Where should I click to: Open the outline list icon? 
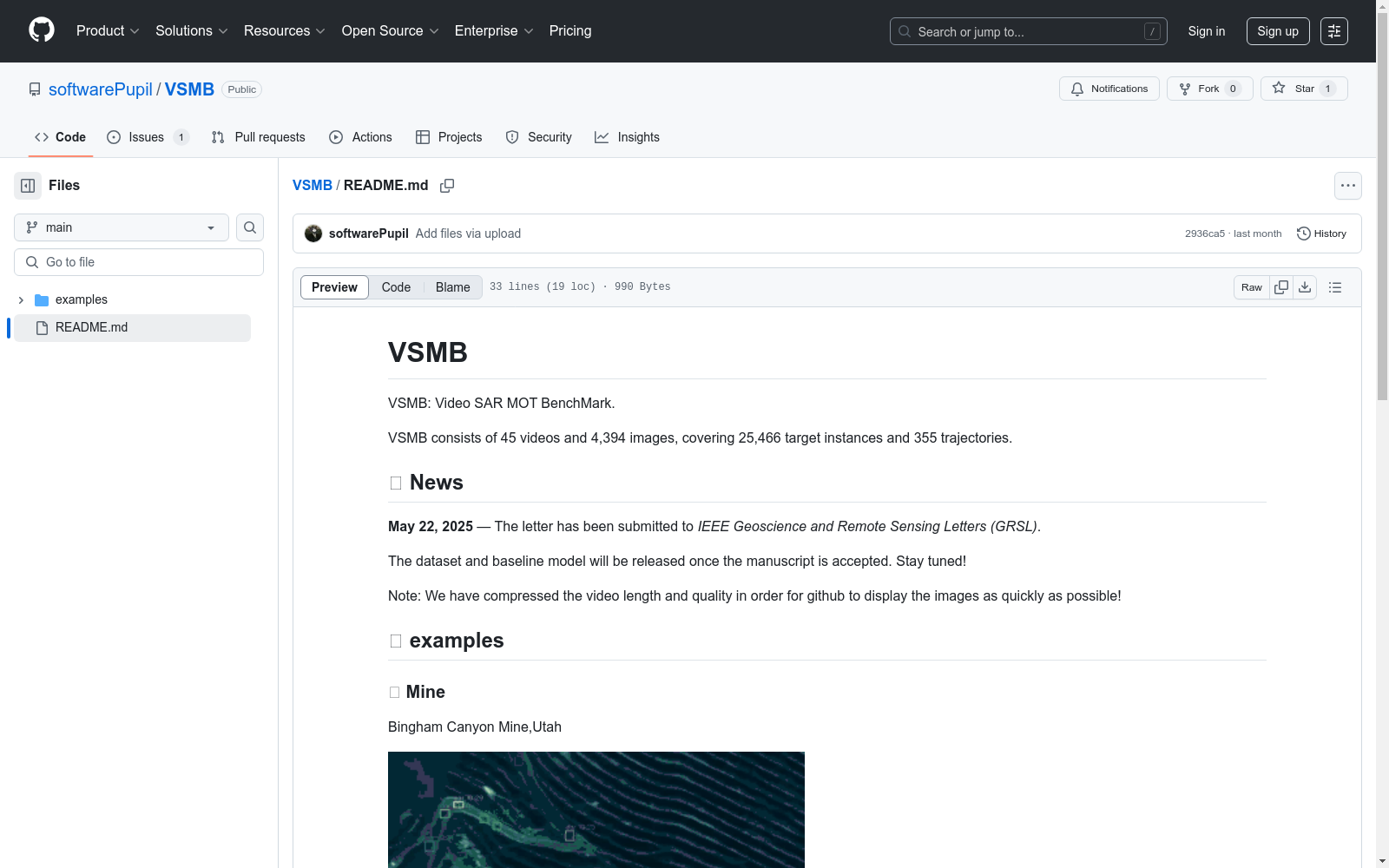pyautogui.click(x=1335, y=287)
